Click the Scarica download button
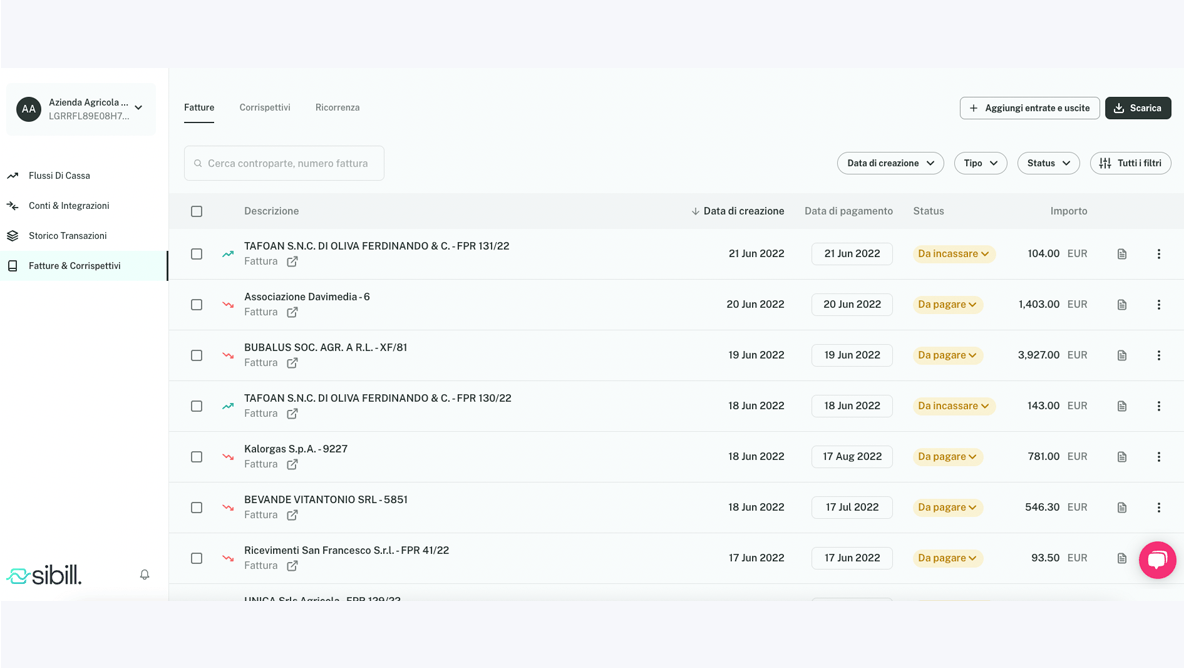This screenshot has height=668, width=1184. coord(1137,108)
